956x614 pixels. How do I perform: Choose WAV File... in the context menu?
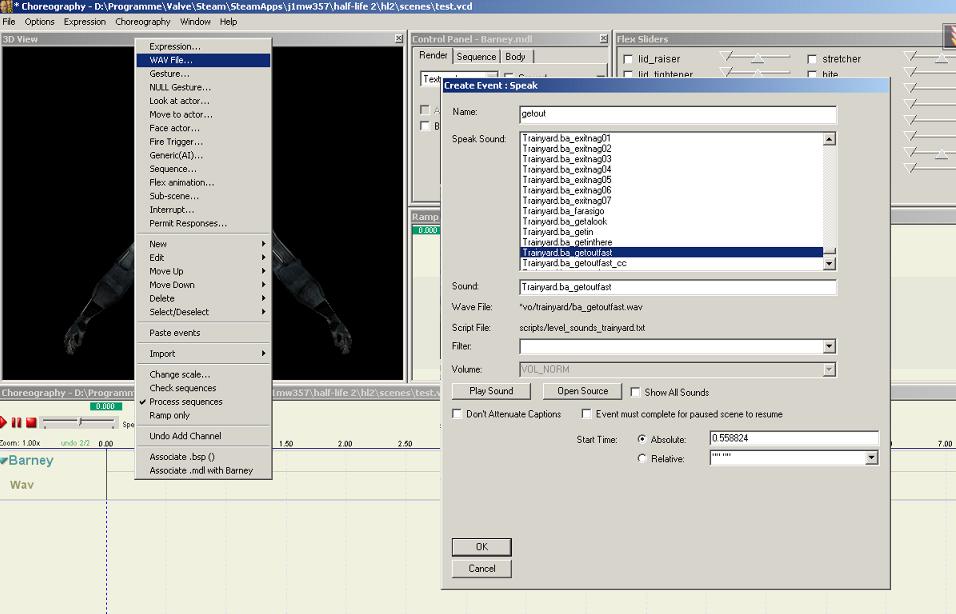(203, 60)
